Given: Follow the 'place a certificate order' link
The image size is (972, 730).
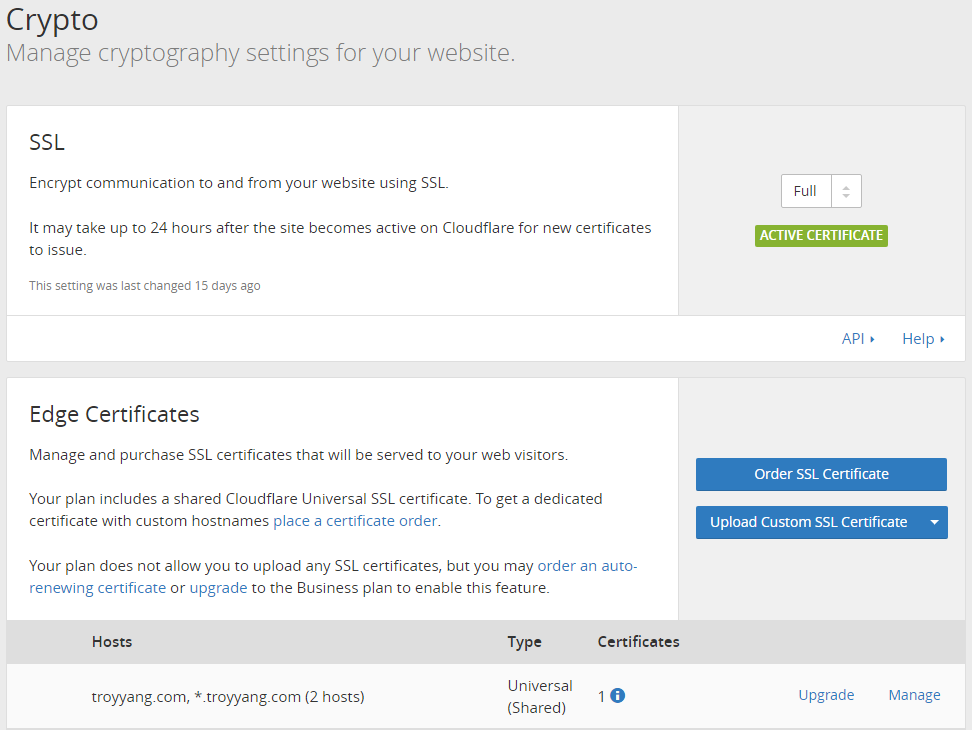Looking at the screenshot, I should point(355,521).
